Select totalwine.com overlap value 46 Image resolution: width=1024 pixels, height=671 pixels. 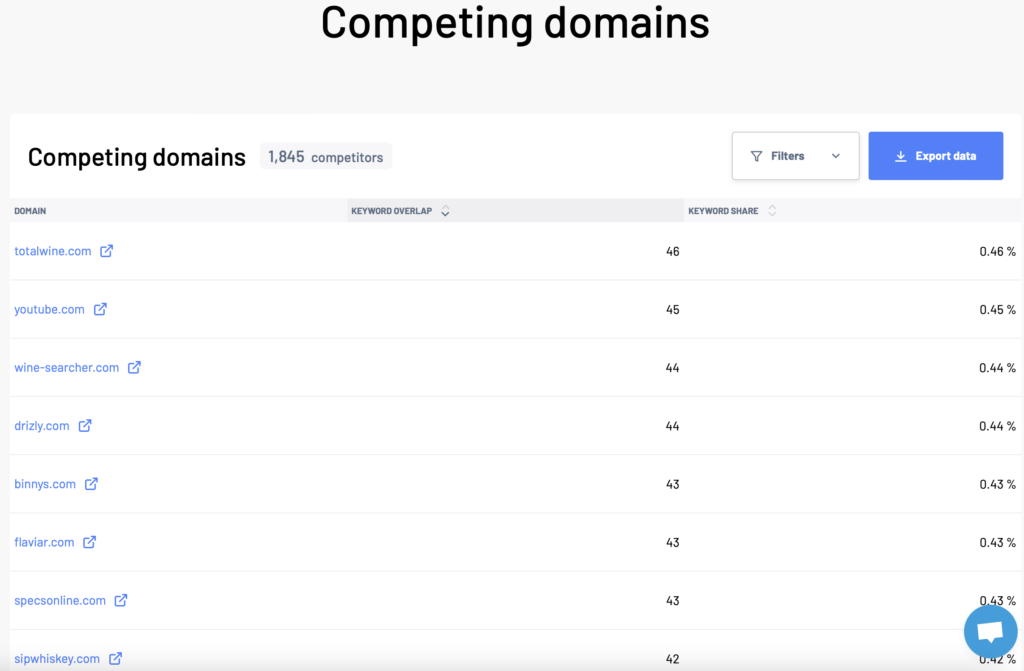click(x=673, y=252)
